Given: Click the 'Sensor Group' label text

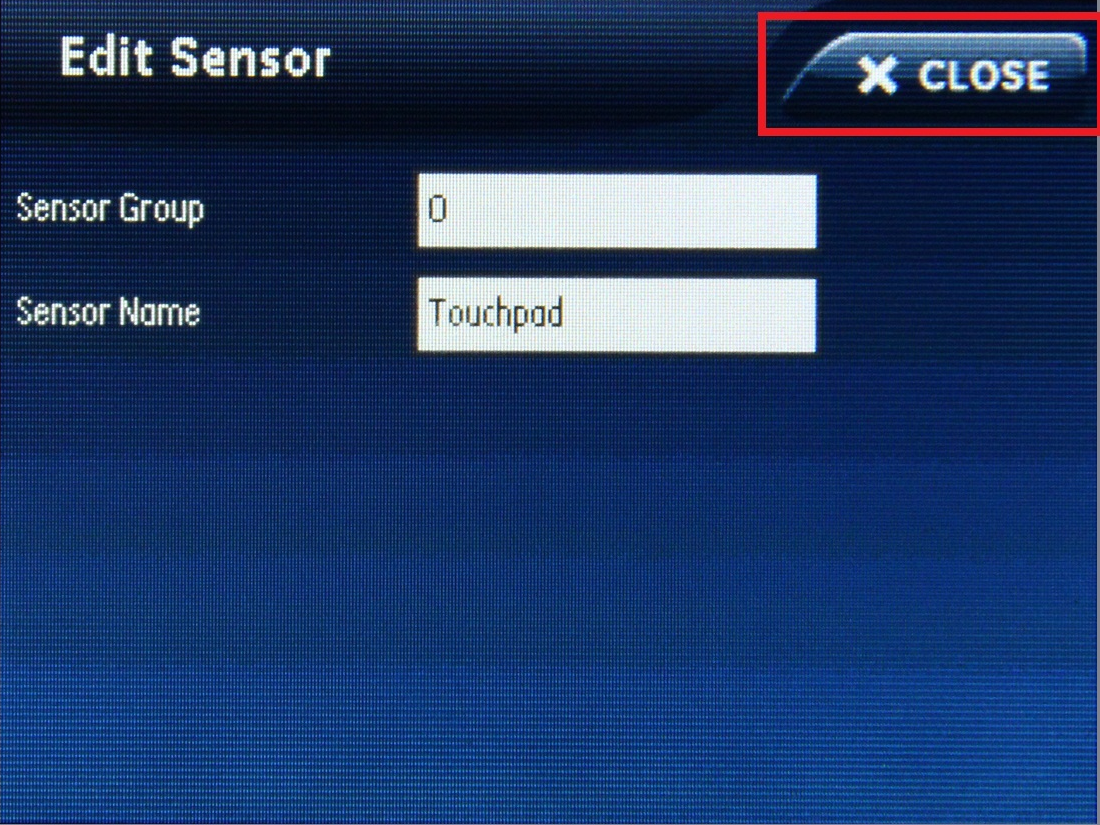Looking at the screenshot, I should coord(110,209).
